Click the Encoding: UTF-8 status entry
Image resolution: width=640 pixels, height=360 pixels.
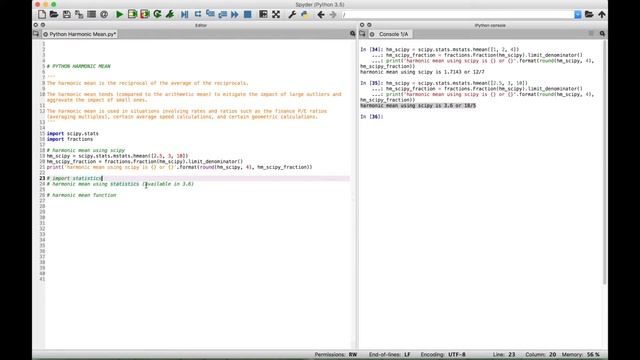click(x=443, y=355)
